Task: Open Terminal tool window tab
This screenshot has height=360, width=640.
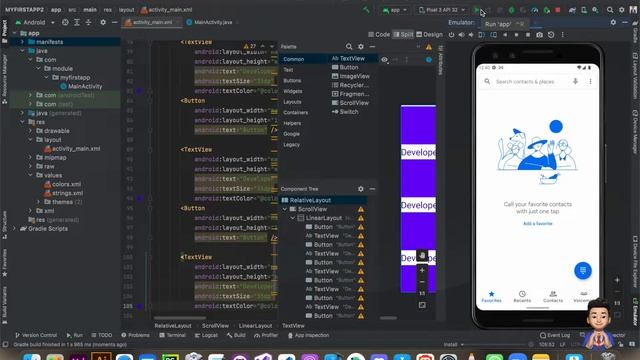Action: tap(173, 335)
